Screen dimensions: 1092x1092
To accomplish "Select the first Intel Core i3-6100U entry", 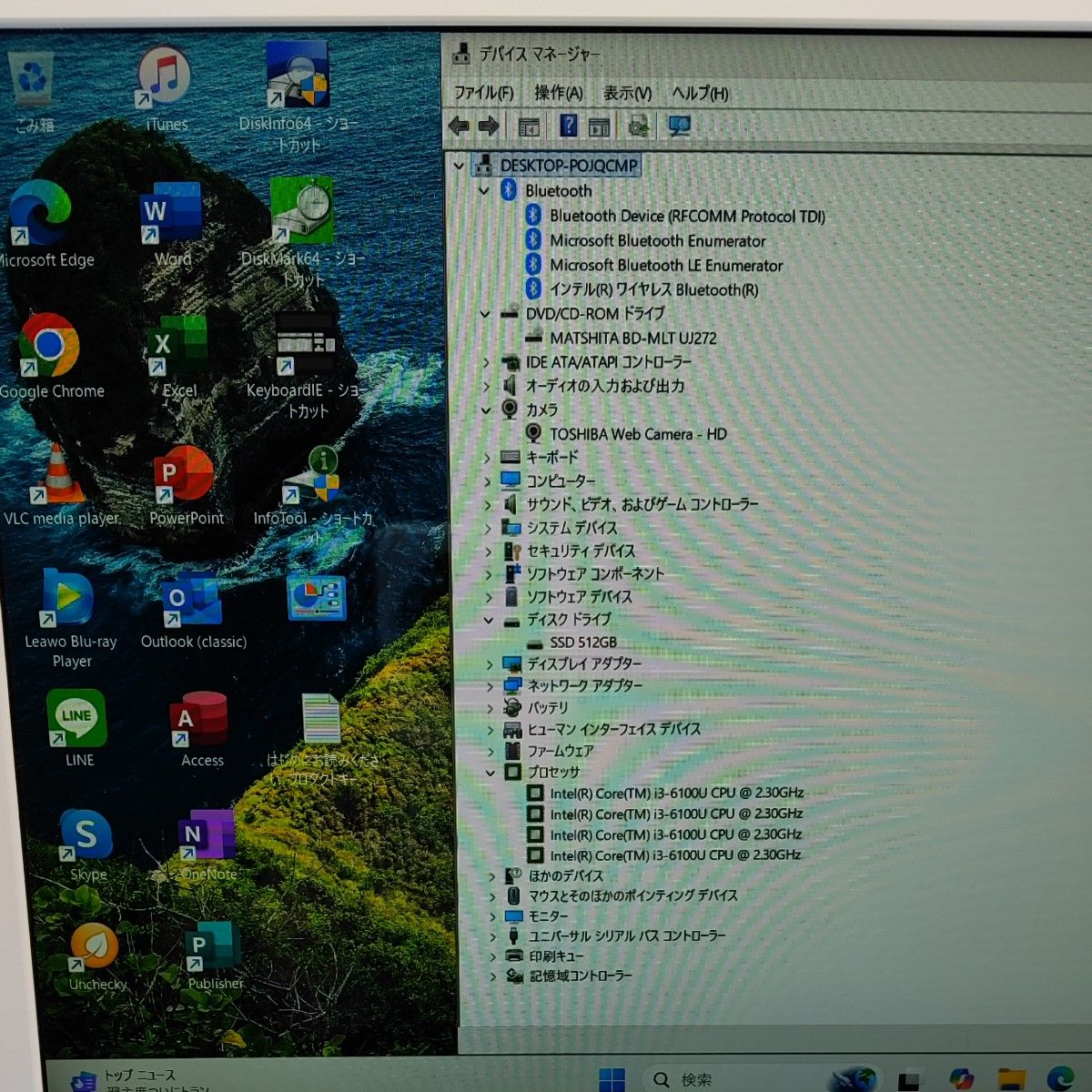I will 676,793.
